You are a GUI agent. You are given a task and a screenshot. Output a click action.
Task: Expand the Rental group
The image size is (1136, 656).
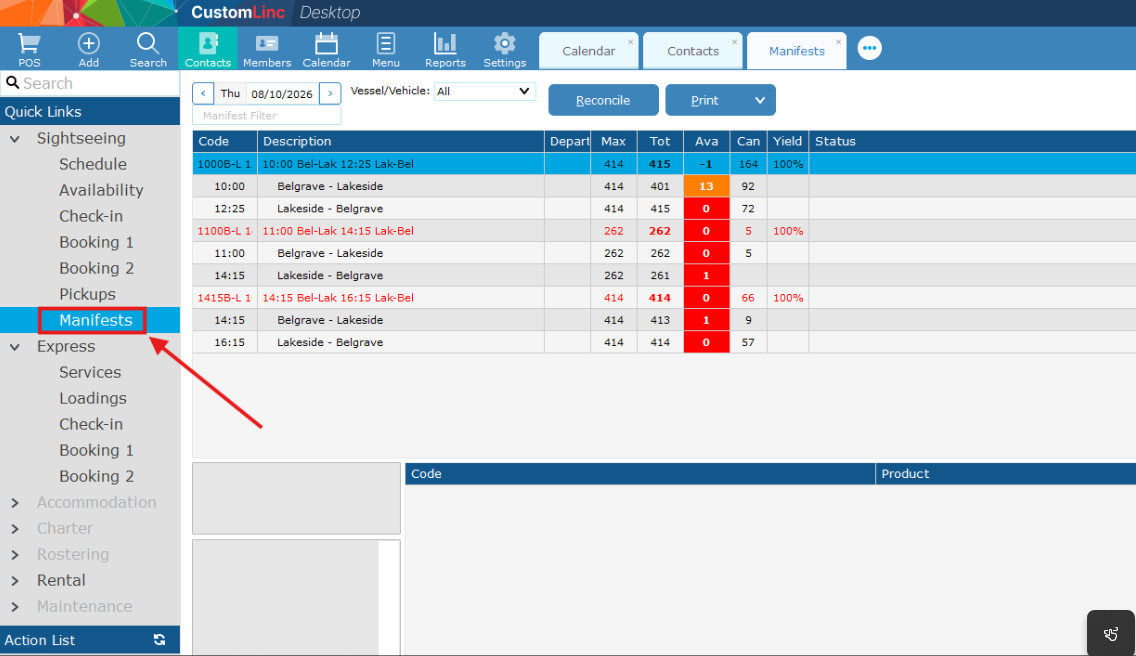pyautogui.click(x=14, y=581)
